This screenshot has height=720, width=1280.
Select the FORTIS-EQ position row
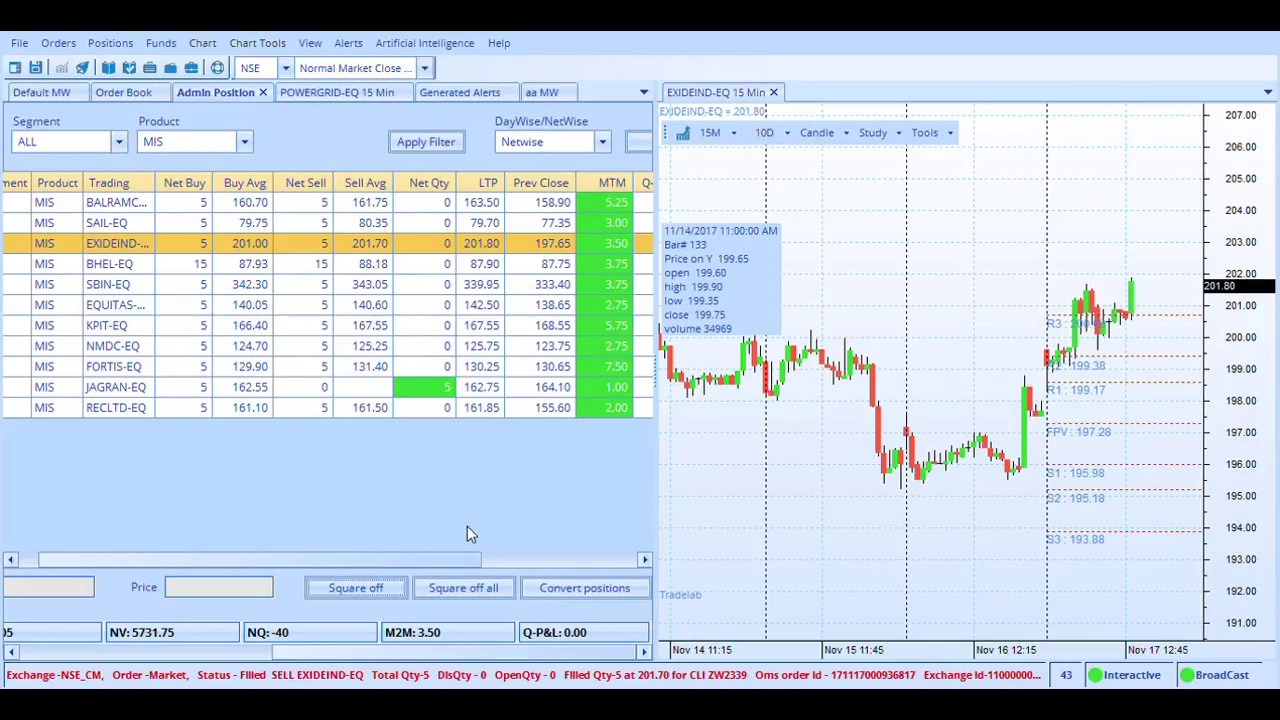tap(327, 367)
